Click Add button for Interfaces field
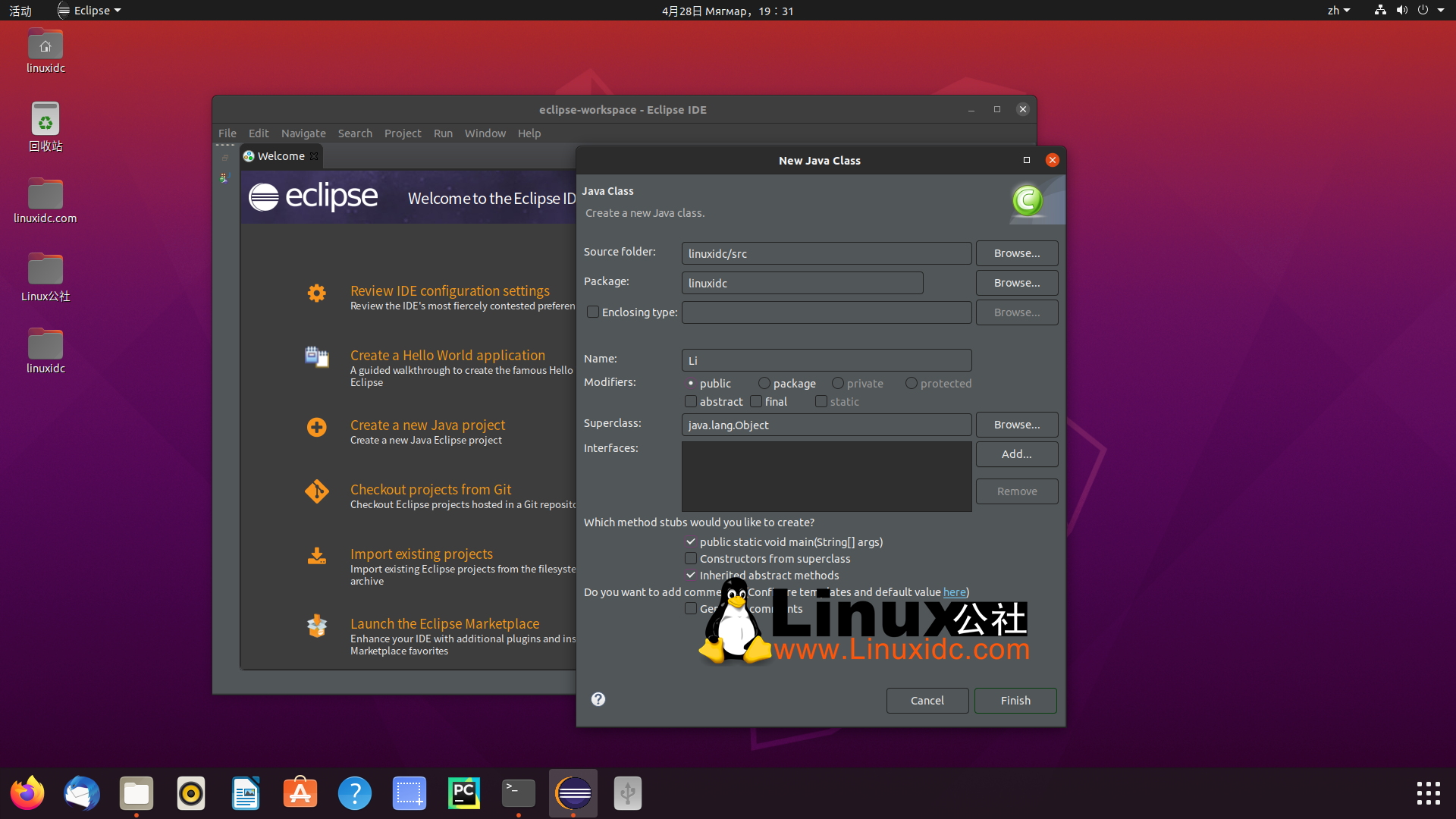 1017,453
